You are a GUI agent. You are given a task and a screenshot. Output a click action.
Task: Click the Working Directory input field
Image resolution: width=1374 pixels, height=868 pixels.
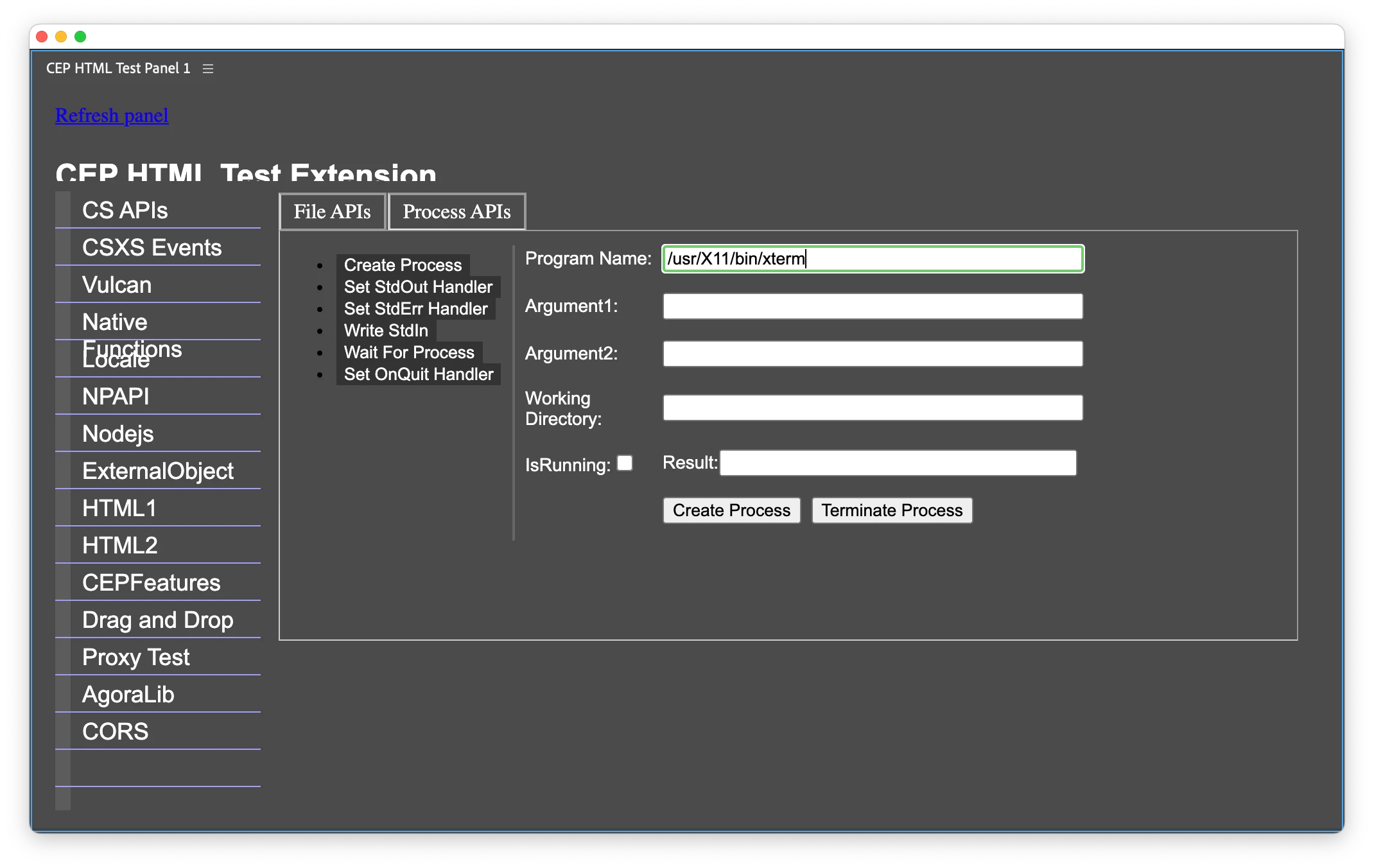click(872, 408)
